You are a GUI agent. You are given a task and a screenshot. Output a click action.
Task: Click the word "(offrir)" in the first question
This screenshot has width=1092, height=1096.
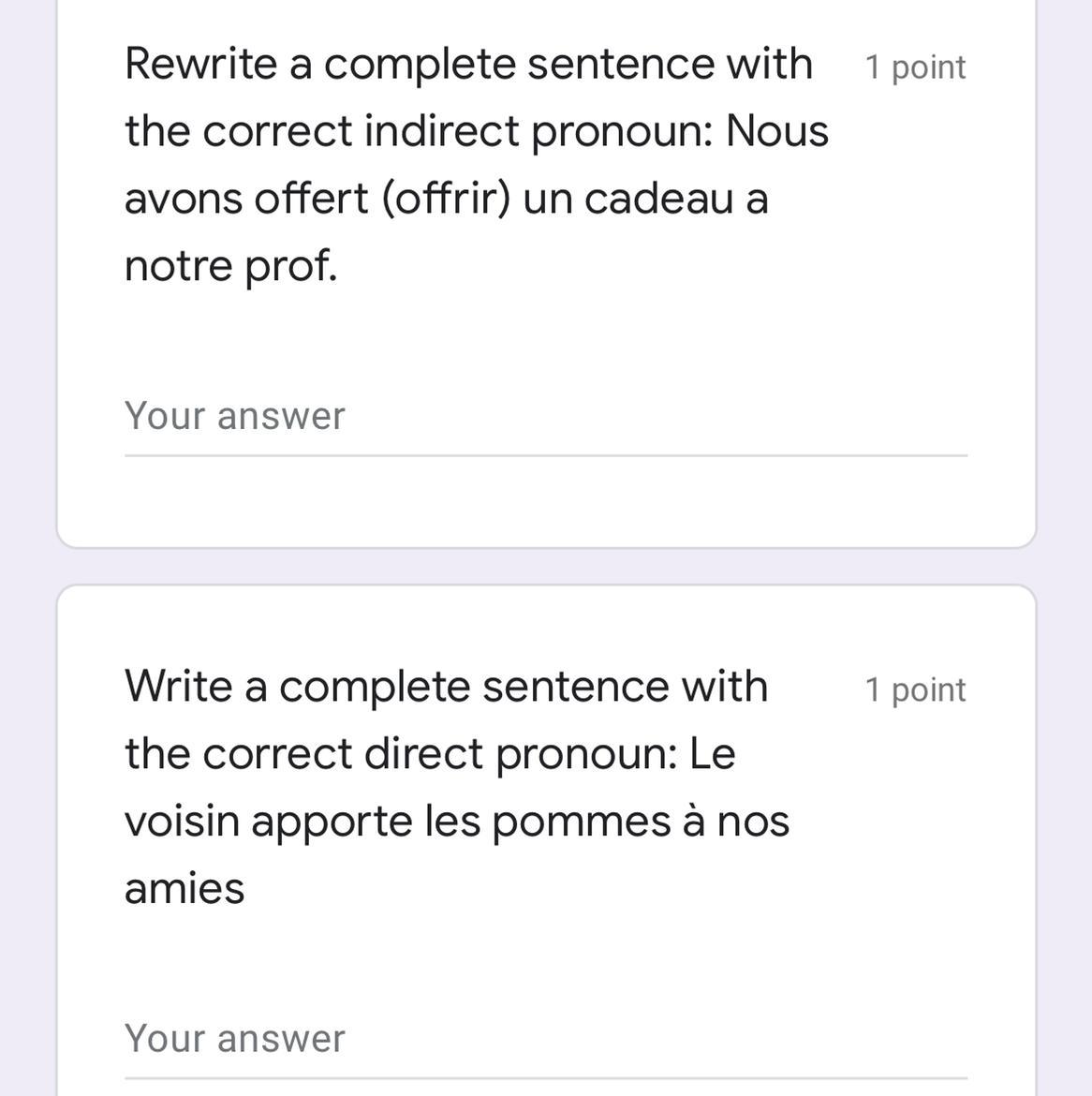tap(447, 198)
